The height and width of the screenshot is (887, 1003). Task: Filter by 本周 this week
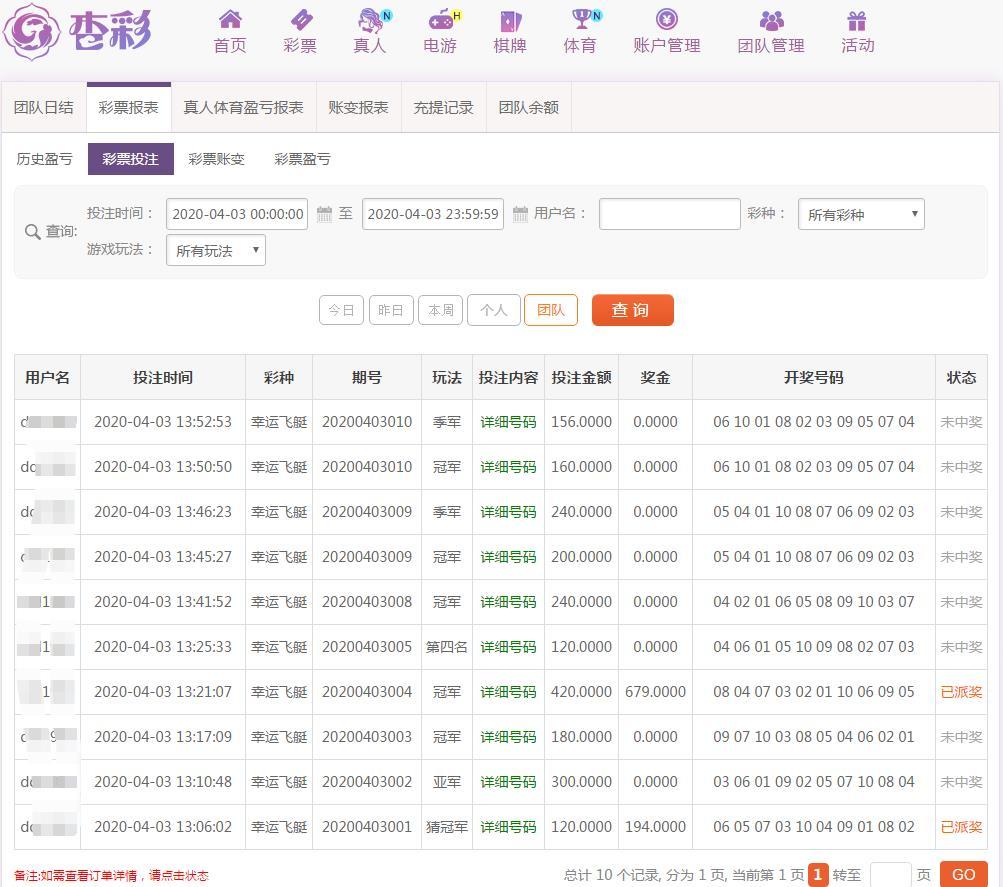440,310
